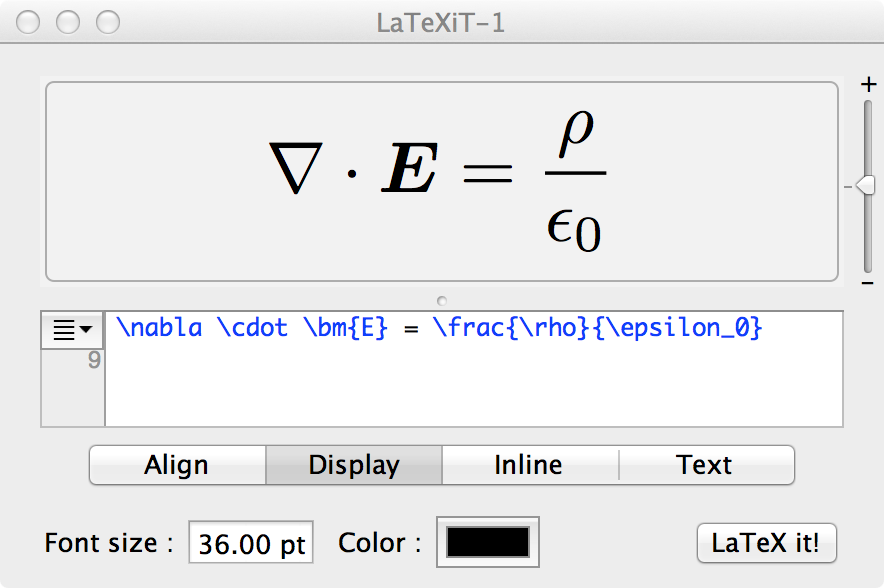Switch to Align mode
This screenshot has width=884, height=588.
pos(177,465)
